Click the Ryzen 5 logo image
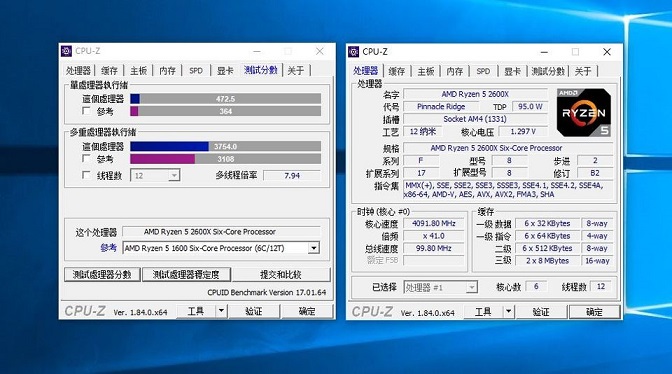 583,113
